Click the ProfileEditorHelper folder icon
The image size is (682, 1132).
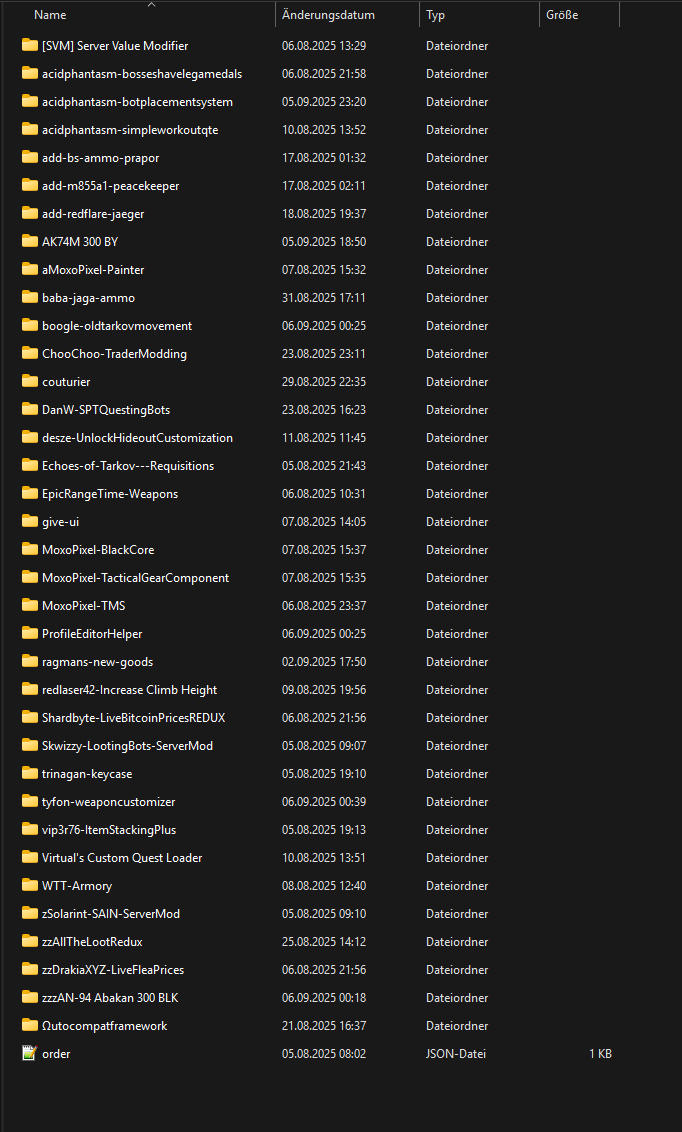coord(30,634)
